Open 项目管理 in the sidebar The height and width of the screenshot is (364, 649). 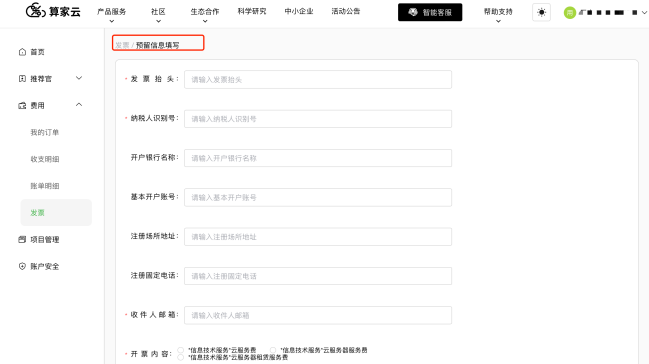[45, 239]
